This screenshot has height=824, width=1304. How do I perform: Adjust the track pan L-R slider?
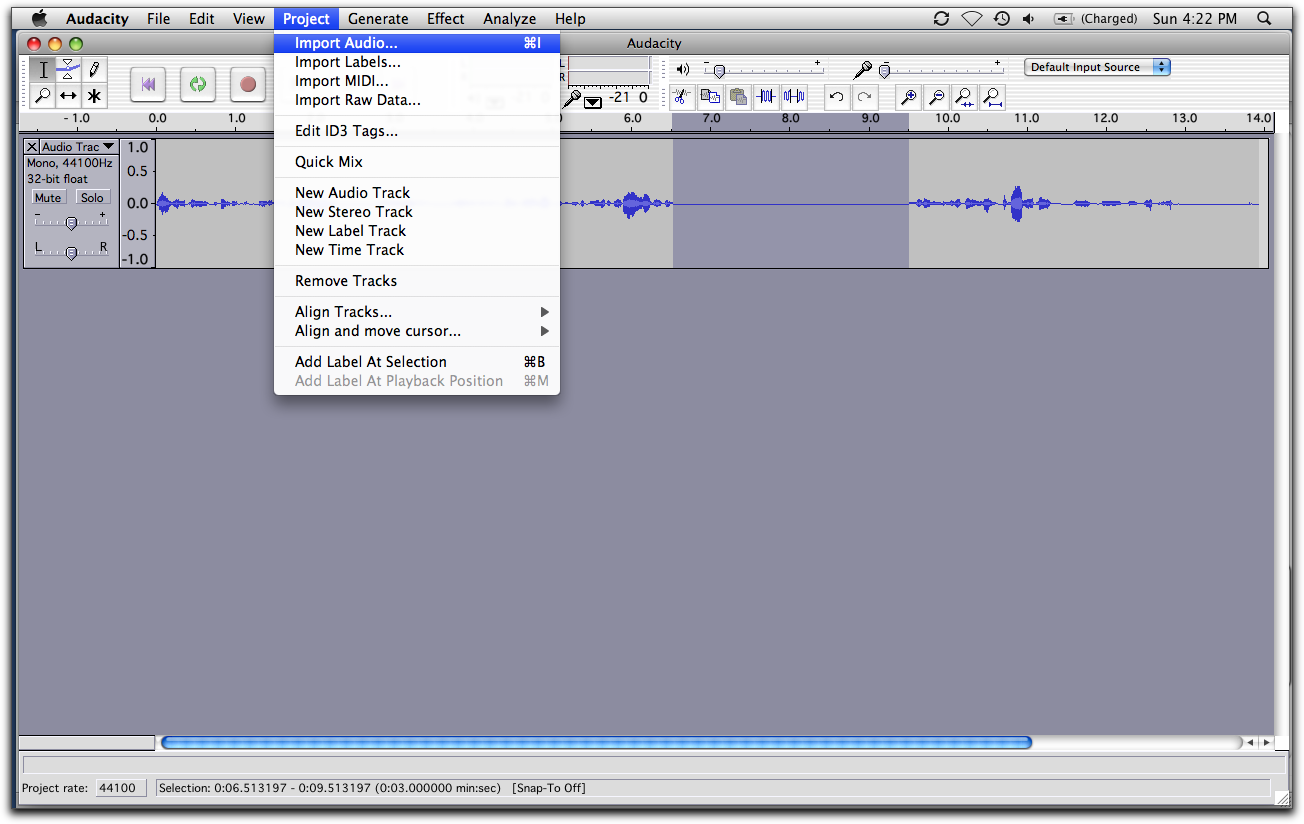(71, 252)
